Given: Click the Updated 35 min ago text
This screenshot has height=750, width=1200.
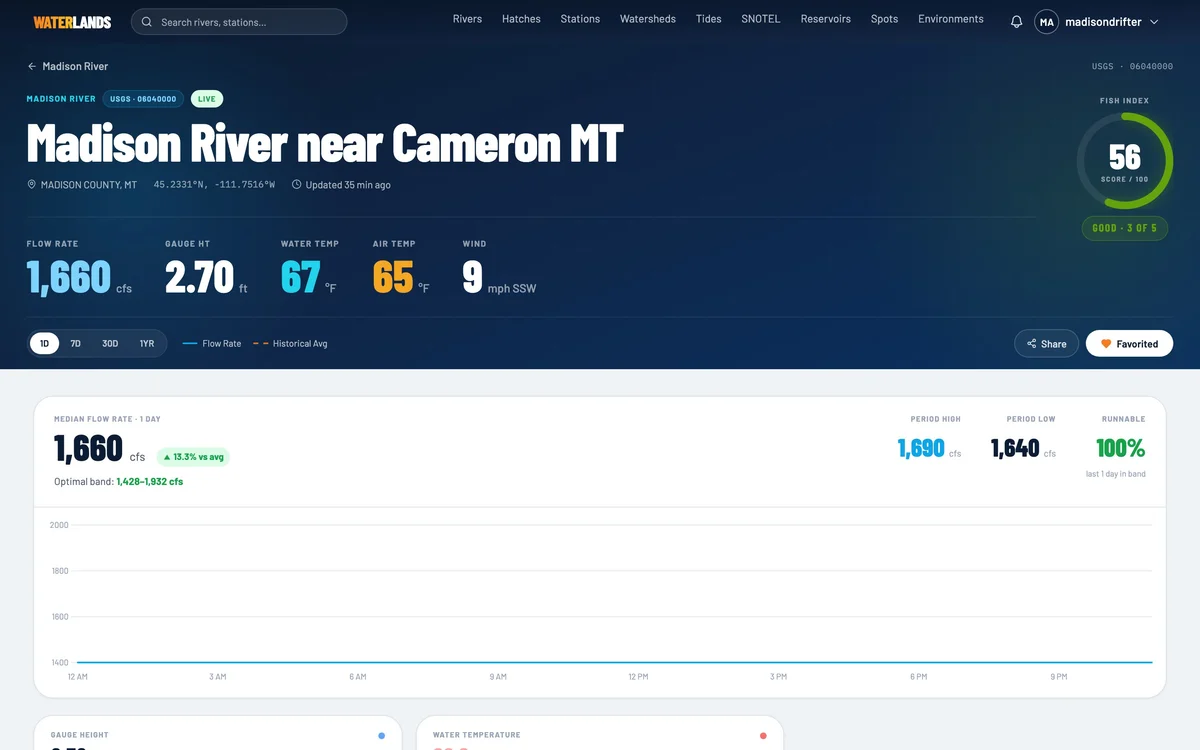Looking at the screenshot, I should pyautogui.click(x=348, y=185).
